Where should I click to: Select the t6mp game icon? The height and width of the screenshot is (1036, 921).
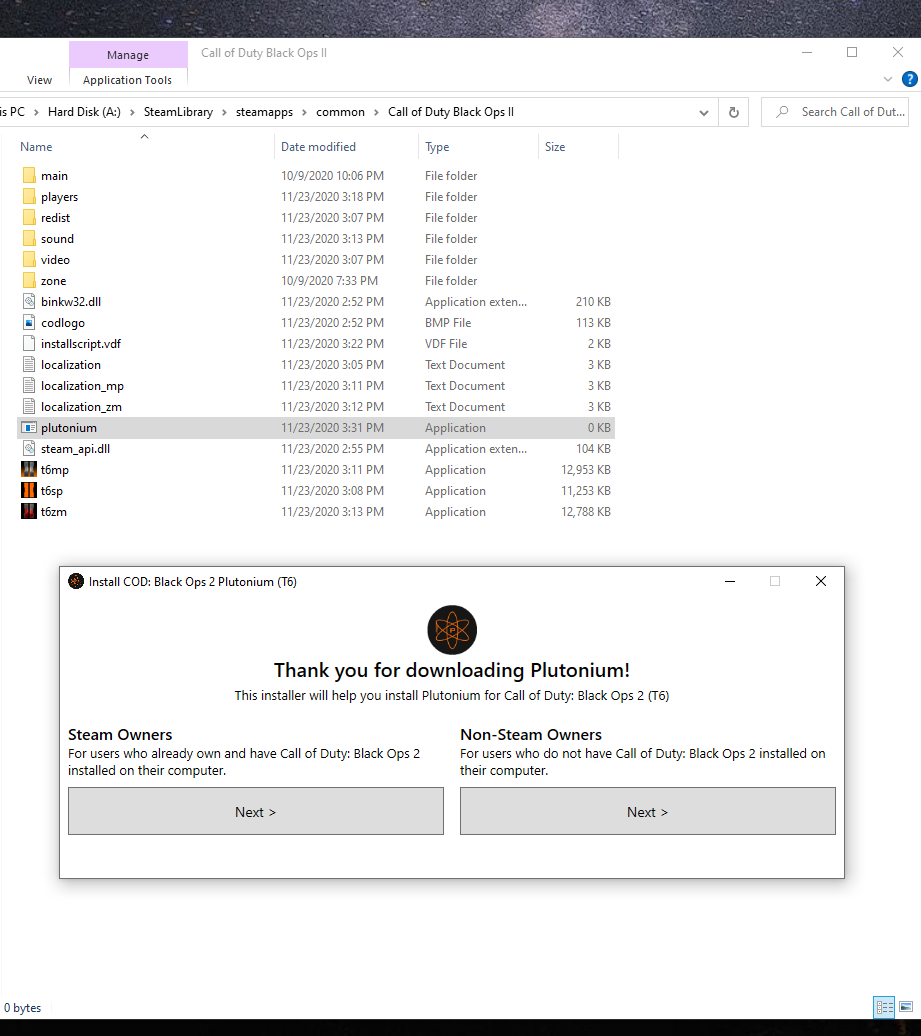click(x=29, y=470)
